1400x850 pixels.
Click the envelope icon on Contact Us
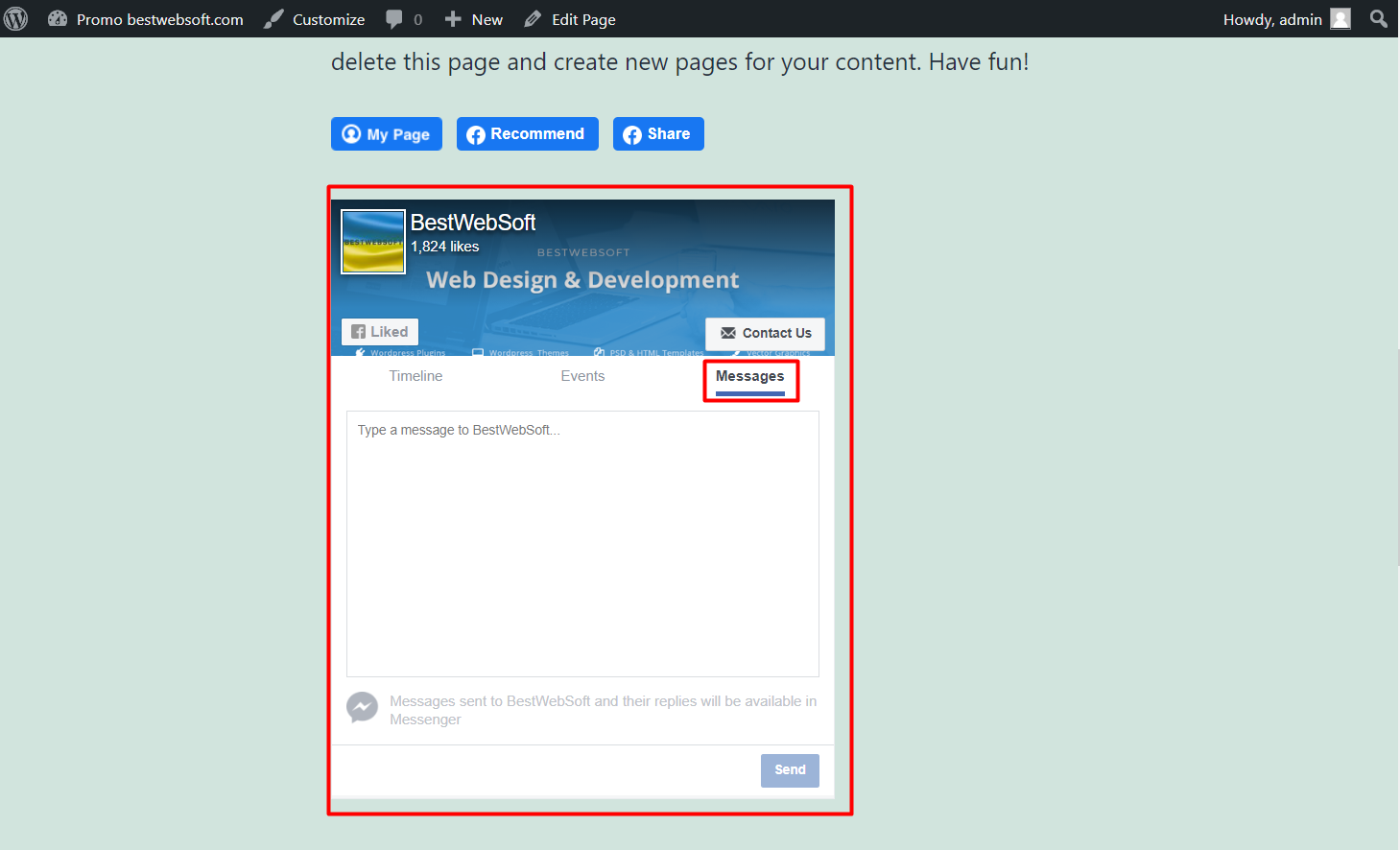tap(728, 333)
